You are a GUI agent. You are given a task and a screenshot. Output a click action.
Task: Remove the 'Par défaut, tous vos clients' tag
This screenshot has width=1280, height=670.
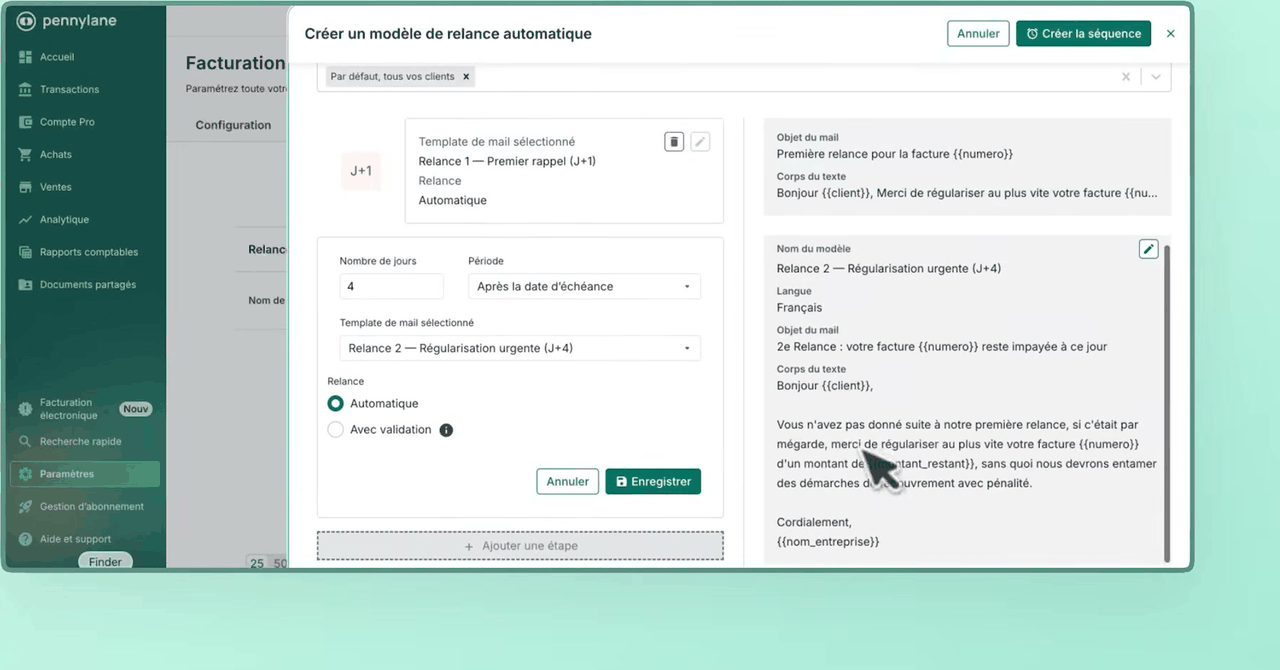point(466,76)
